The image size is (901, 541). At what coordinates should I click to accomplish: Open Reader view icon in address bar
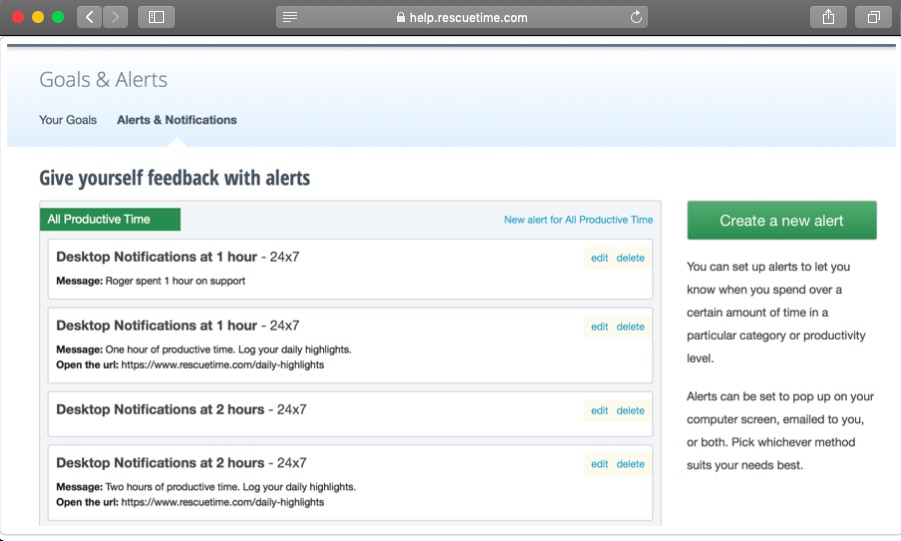(290, 17)
